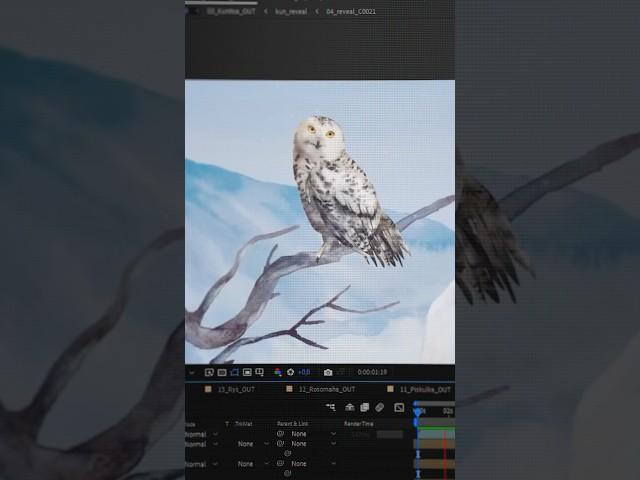This screenshot has width=640, height=480.
Task: Click the snowy owl in the composition viewer
Action: 345,192
